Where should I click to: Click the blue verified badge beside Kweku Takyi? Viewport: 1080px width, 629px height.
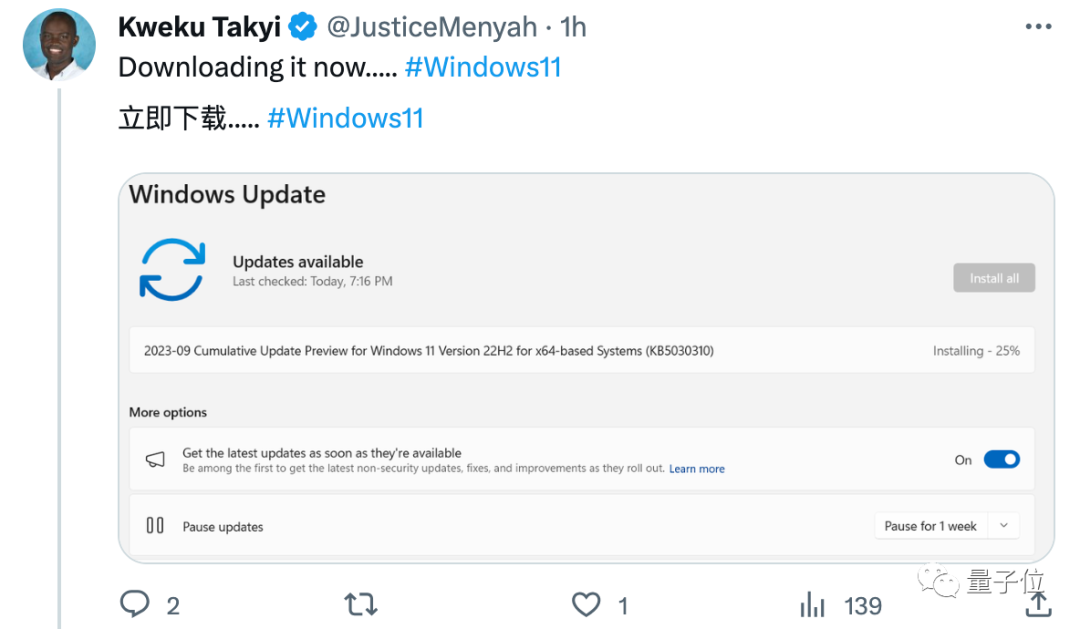click(x=302, y=26)
